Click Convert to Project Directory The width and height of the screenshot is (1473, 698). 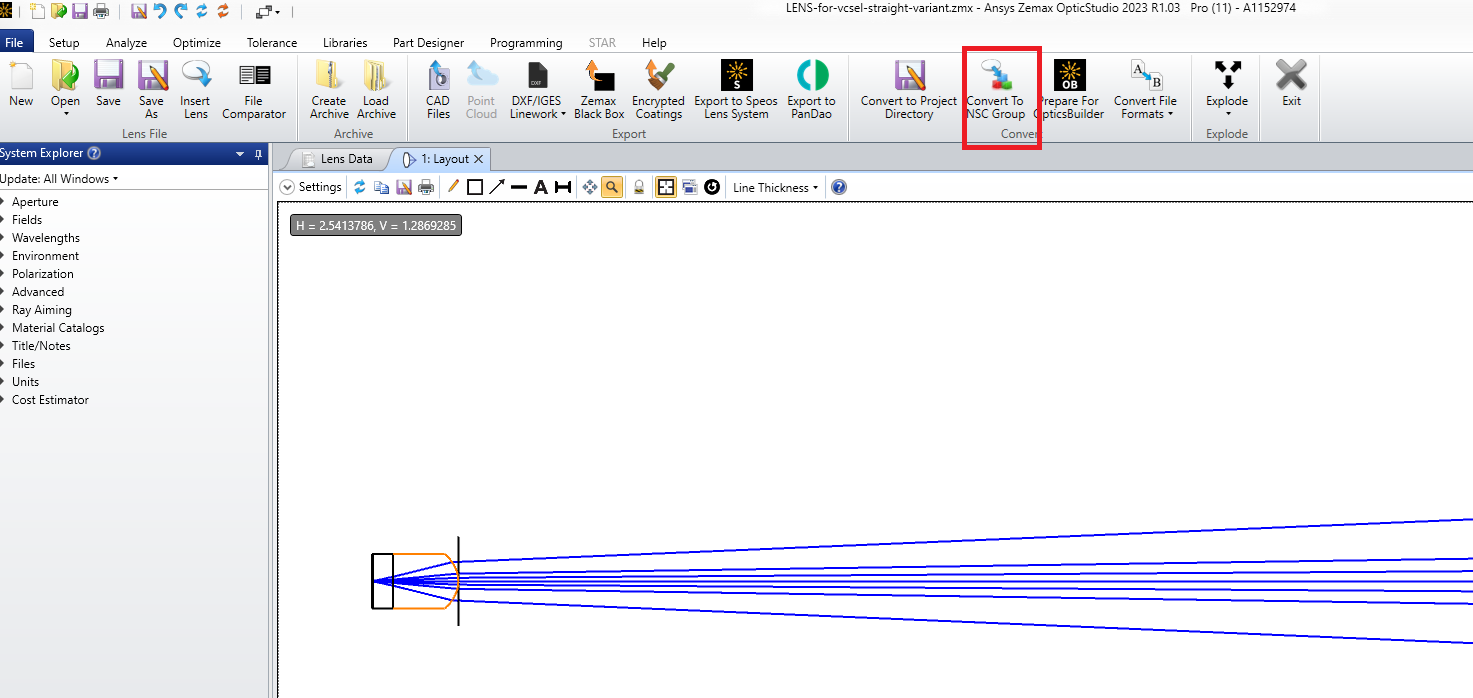tap(909, 90)
